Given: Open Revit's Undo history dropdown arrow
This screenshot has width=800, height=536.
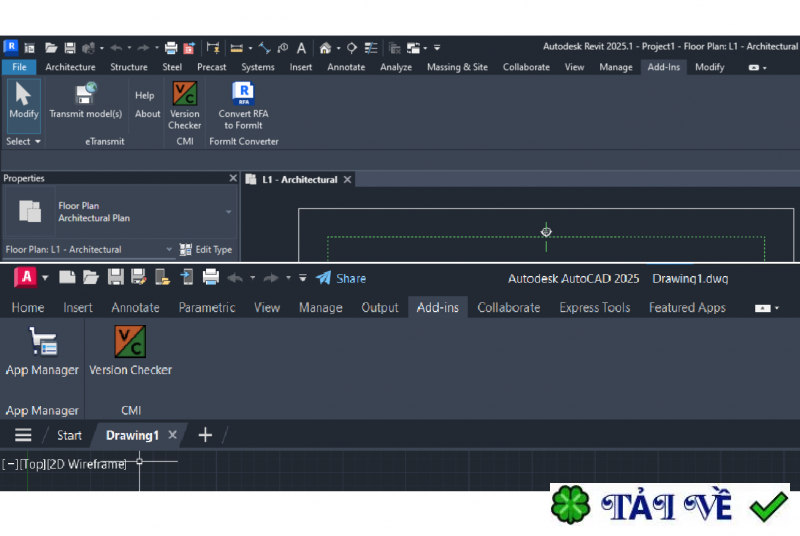Looking at the screenshot, I should 129,48.
